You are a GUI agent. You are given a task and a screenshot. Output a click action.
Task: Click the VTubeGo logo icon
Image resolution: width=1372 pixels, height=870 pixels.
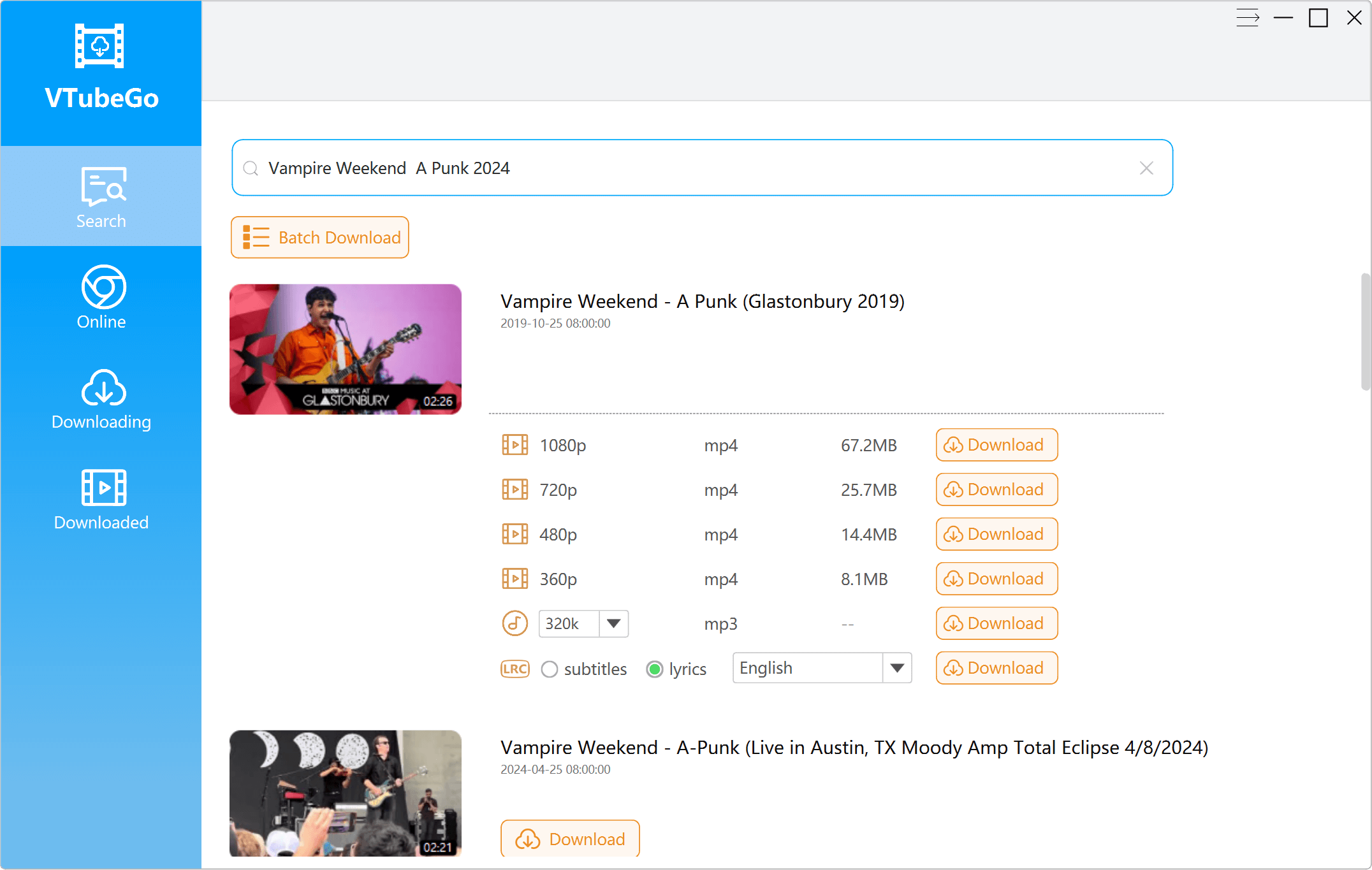[x=99, y=46]
